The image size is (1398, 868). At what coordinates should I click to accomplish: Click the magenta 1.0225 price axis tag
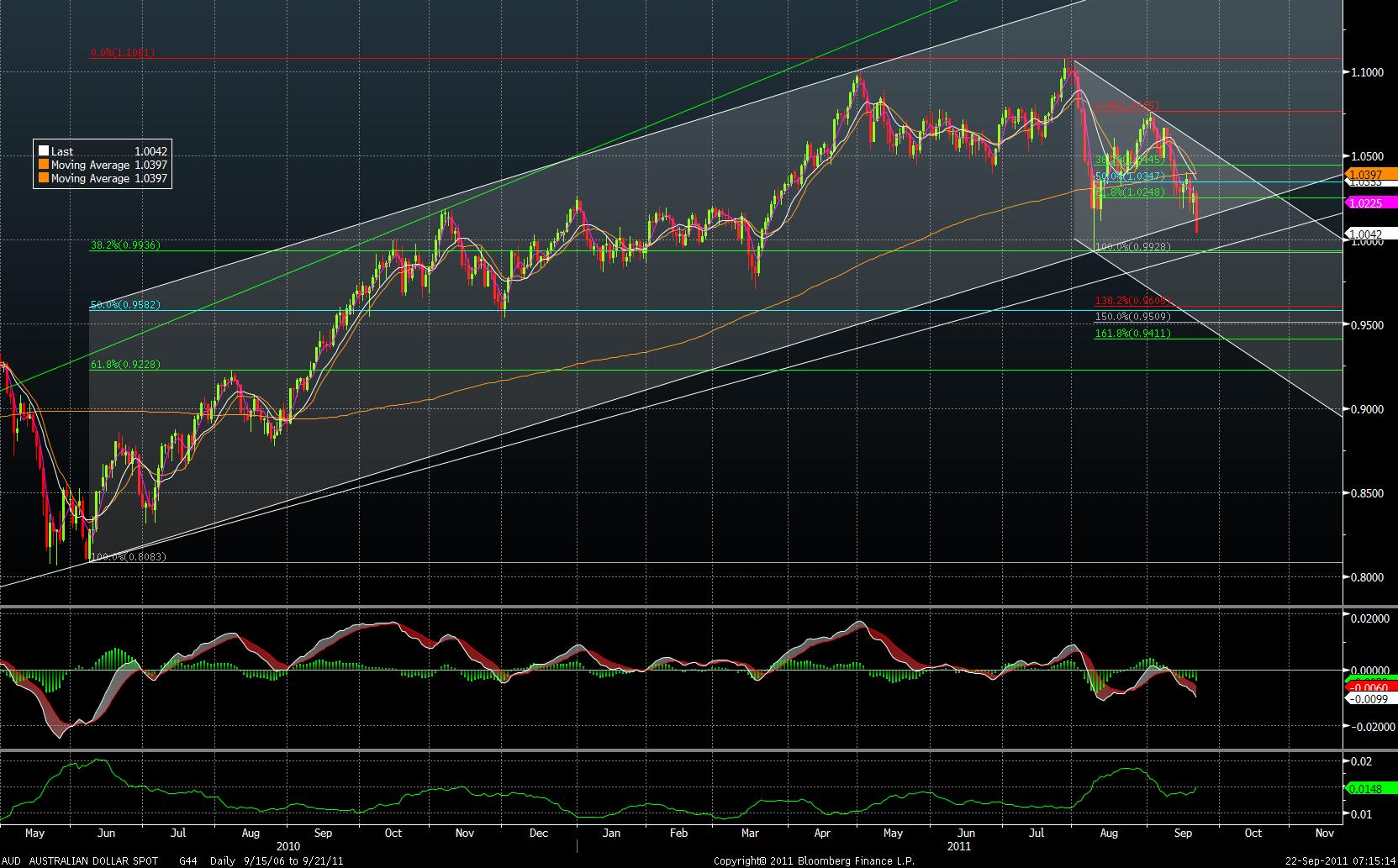click(x=1370, y=203)
